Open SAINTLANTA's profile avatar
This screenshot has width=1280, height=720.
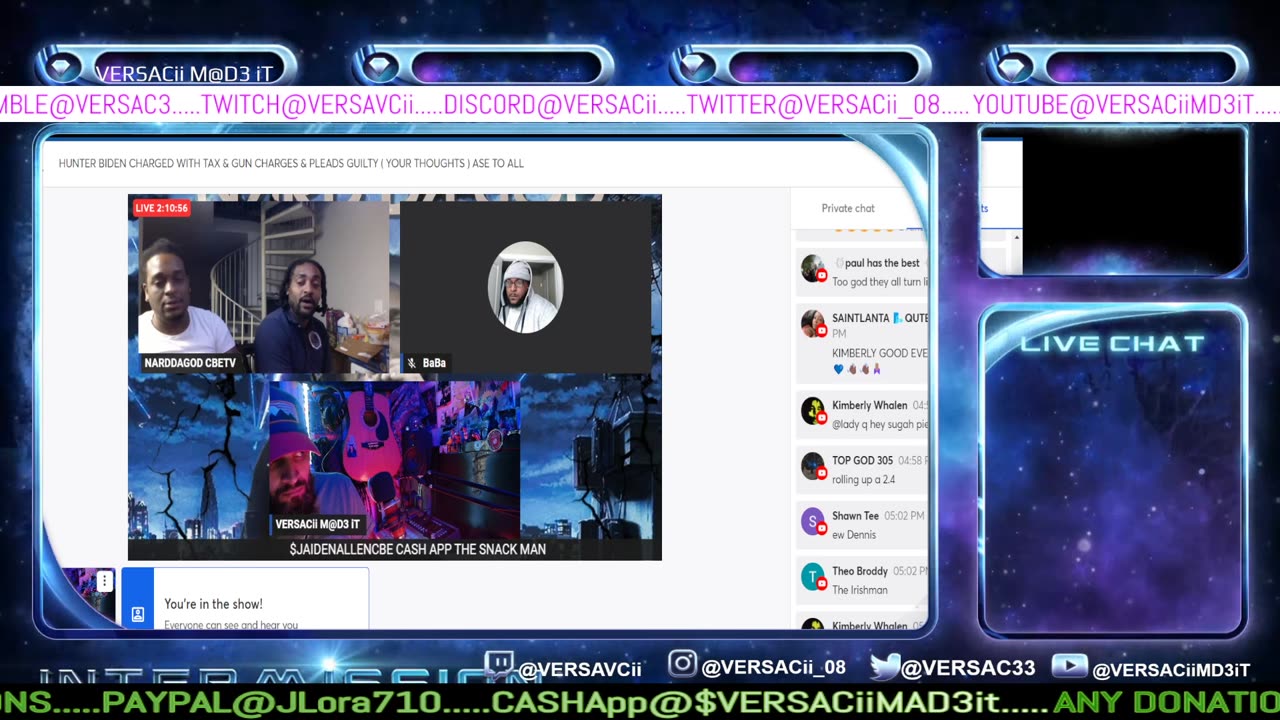pyautogui.click(x=813, y=323)
